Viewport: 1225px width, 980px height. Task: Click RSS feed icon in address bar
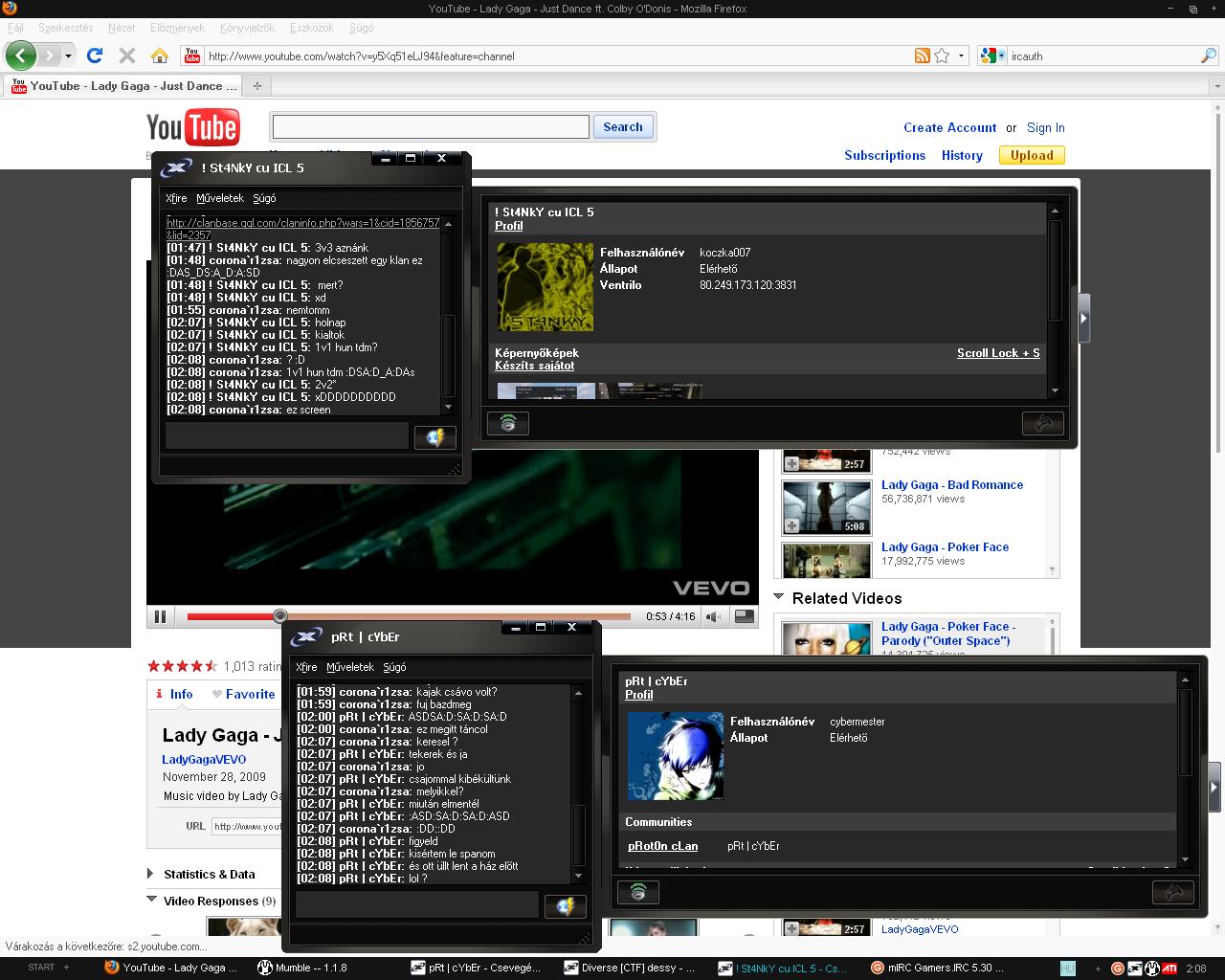click(x=922, y=56)
